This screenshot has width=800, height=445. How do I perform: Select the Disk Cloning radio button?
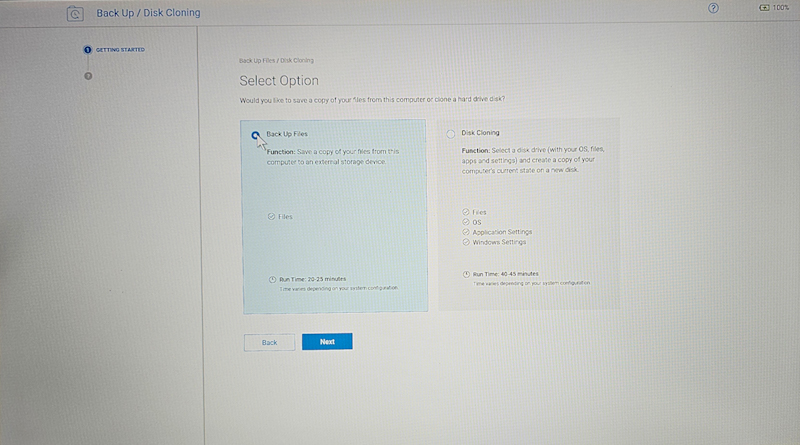coord(451,133)
